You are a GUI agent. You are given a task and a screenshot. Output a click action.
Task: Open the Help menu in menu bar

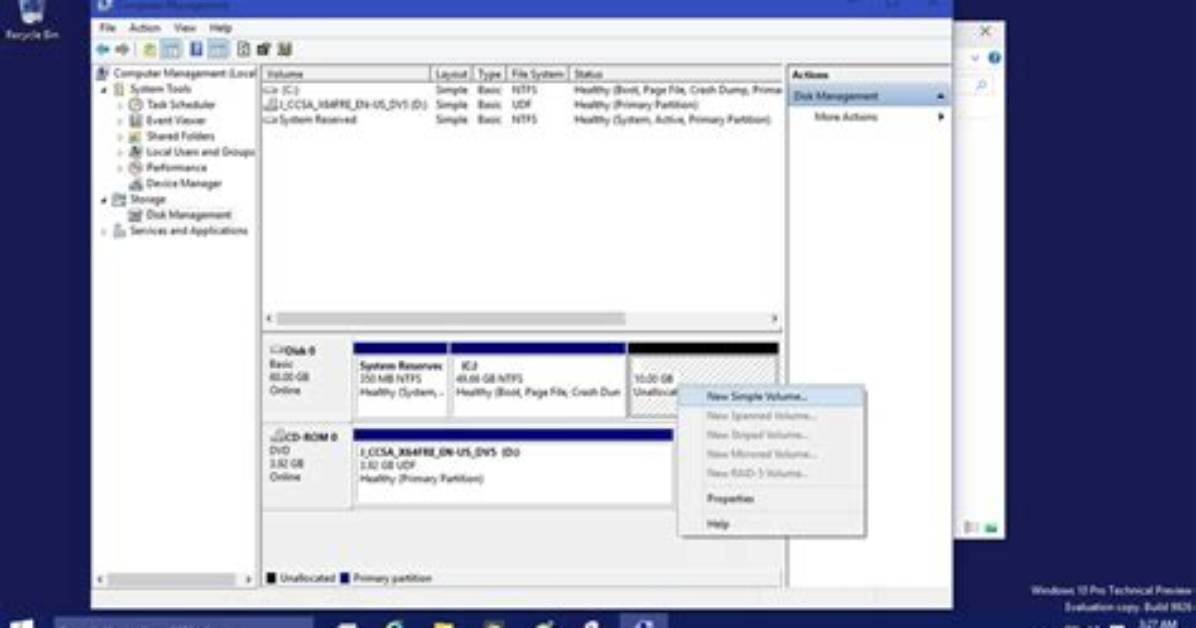[220, 27]
